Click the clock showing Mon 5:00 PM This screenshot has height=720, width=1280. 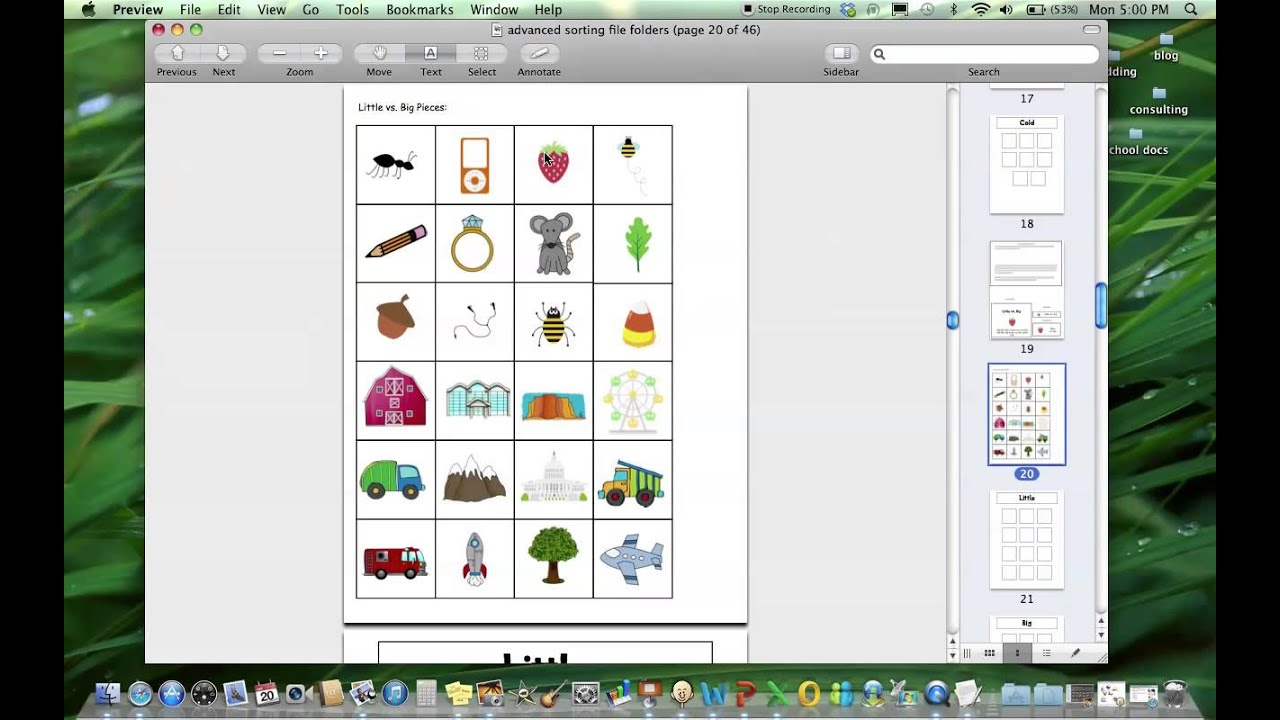click(1129, 10)
